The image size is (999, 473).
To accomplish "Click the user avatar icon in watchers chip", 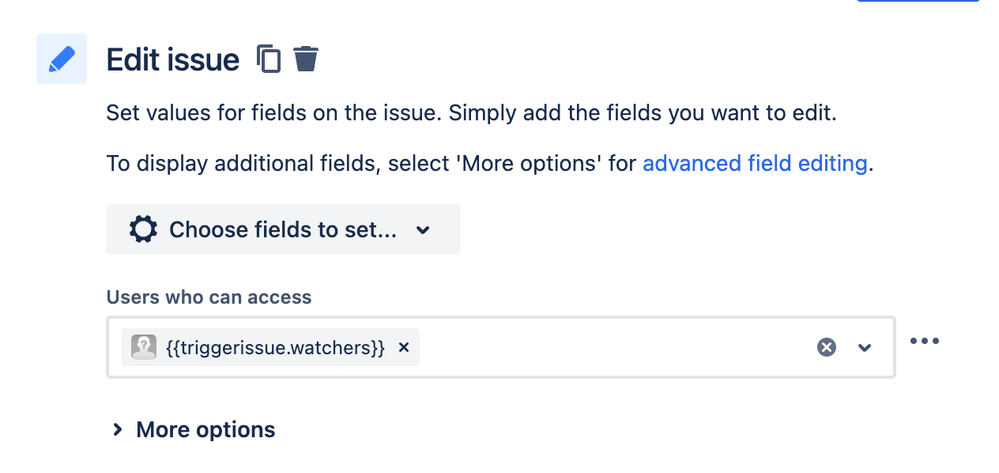I will pyautogui.click(x=144, y=347).
